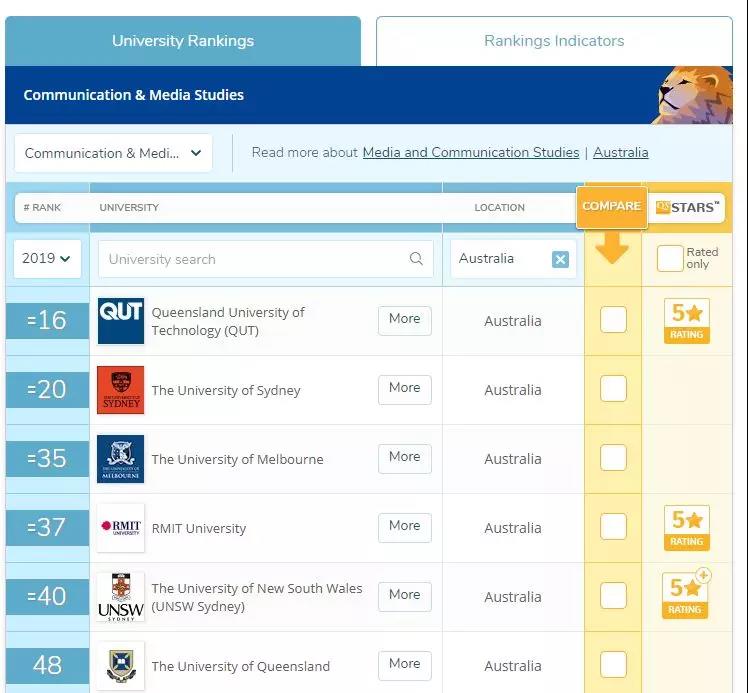Open the 2019 year dropdown
The height and width of the screenshot is (693, 748).
(47, 259)
